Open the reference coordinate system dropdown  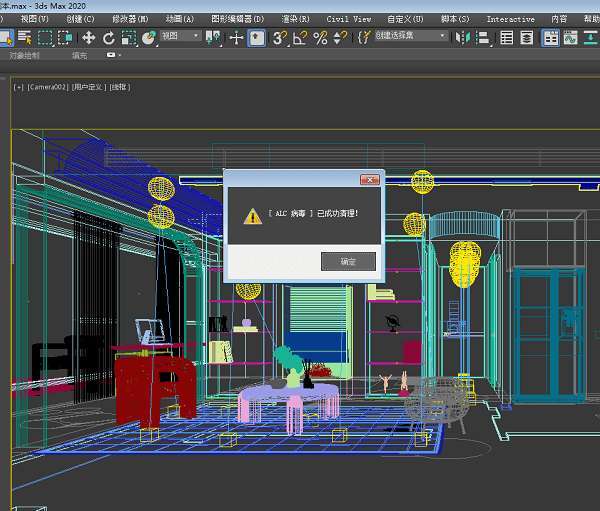tap(180, 37)
